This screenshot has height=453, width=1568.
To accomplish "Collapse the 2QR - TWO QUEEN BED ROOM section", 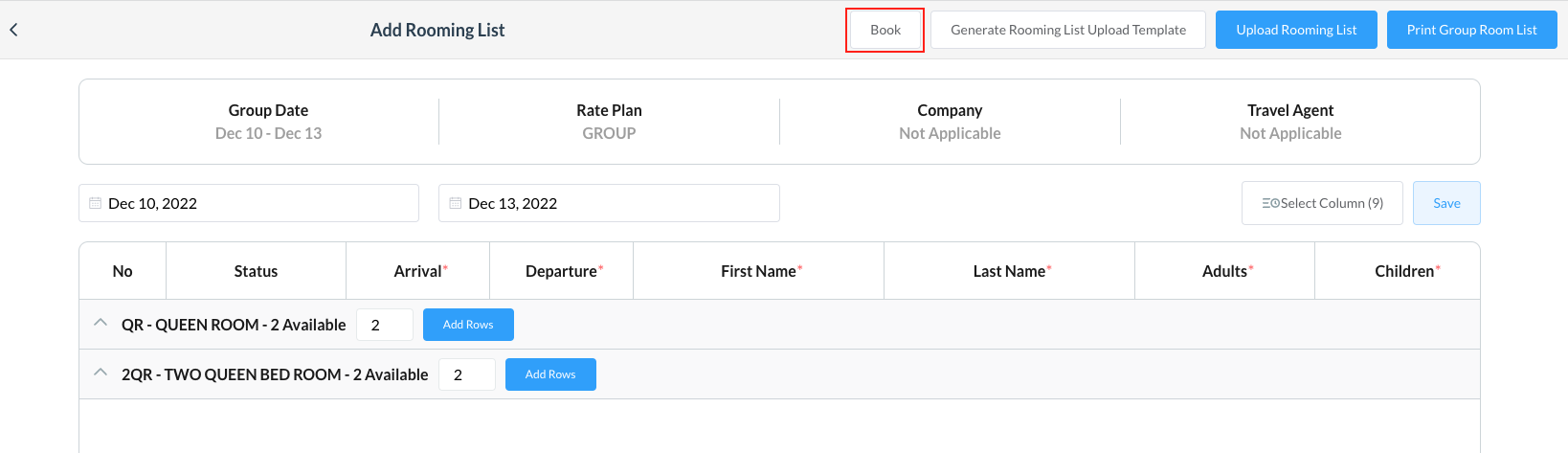I will pyautogui.click(x=101, y=374).
